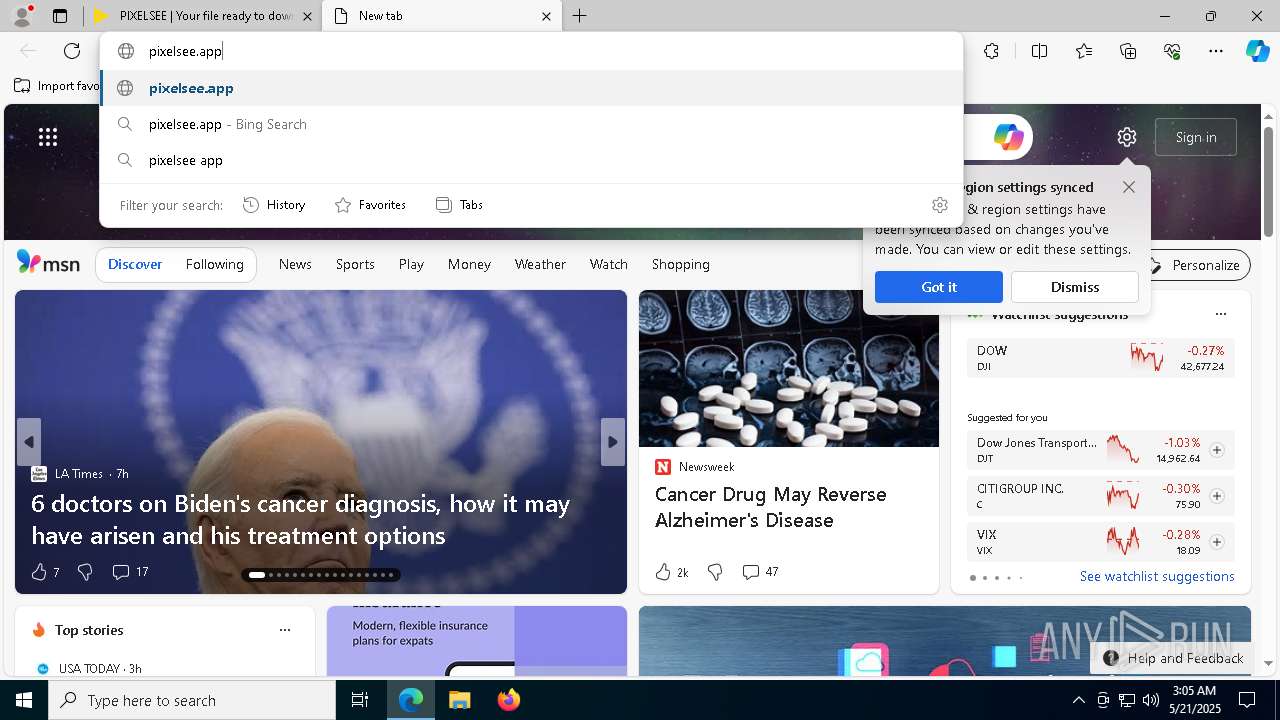This screenshot has width=1280, height=720.
Task: Open the tab actions menu icon
Action: pos(60,16)
